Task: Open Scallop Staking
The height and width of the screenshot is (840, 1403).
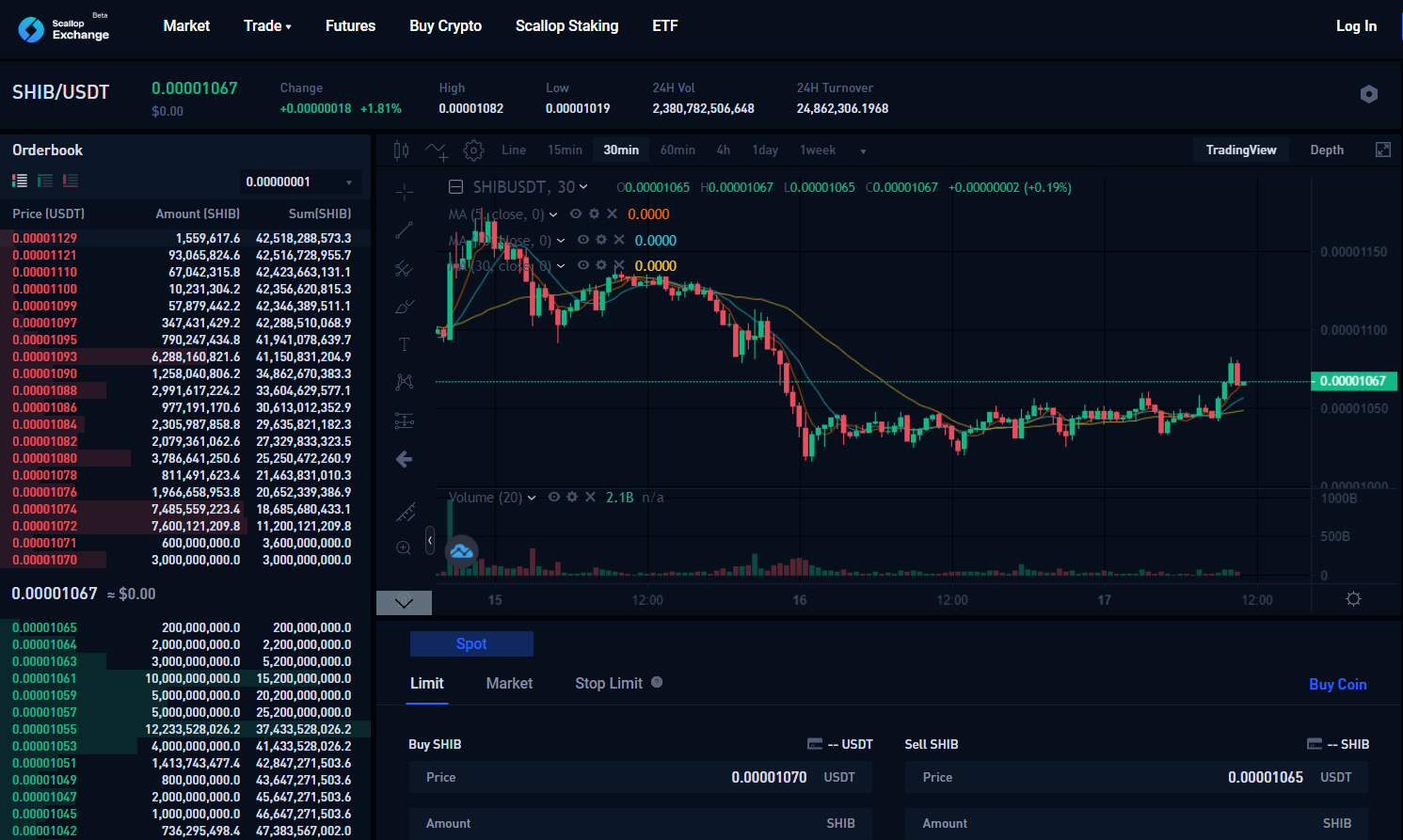Action: coord(567,26)
